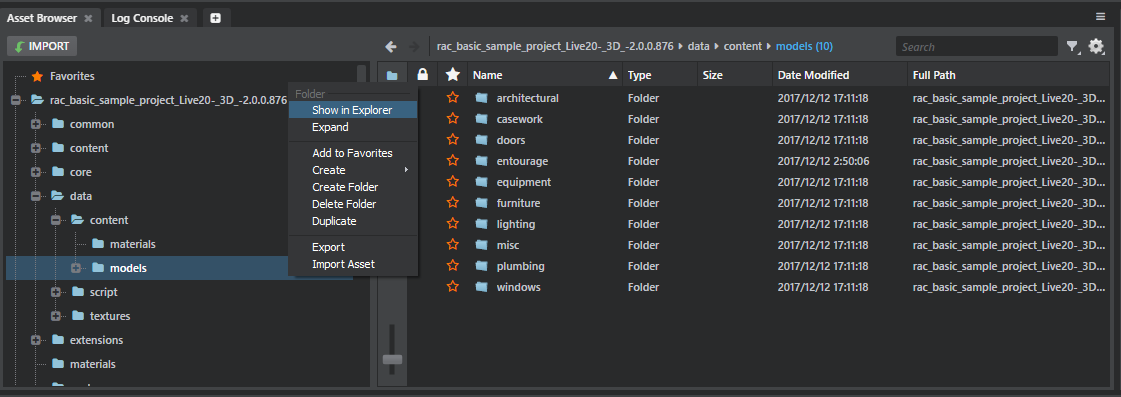Sort by the lock column header
This screenshot has height=397, width=1121.
click(423, 74)
